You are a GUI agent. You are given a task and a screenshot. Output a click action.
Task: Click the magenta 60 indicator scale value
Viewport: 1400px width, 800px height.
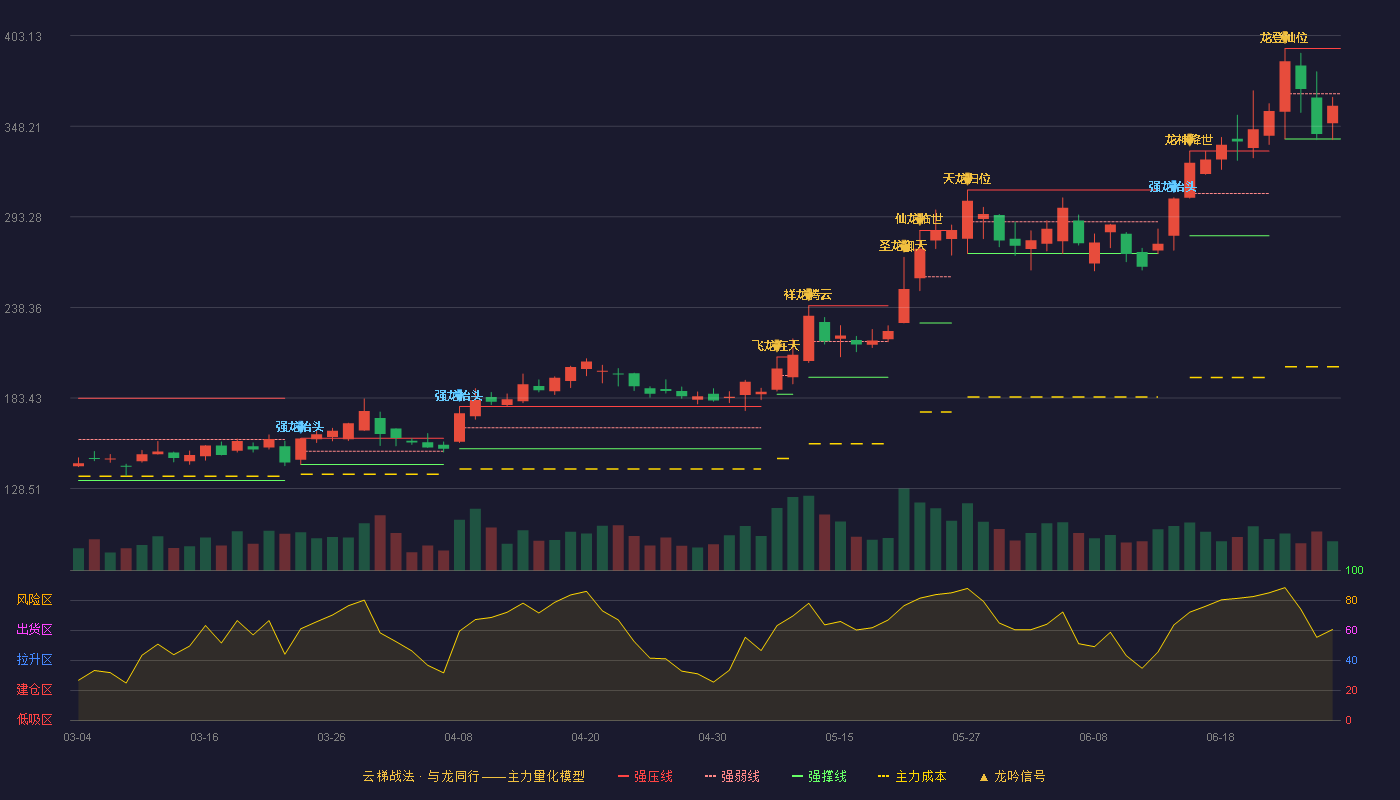pos(1351,631)
